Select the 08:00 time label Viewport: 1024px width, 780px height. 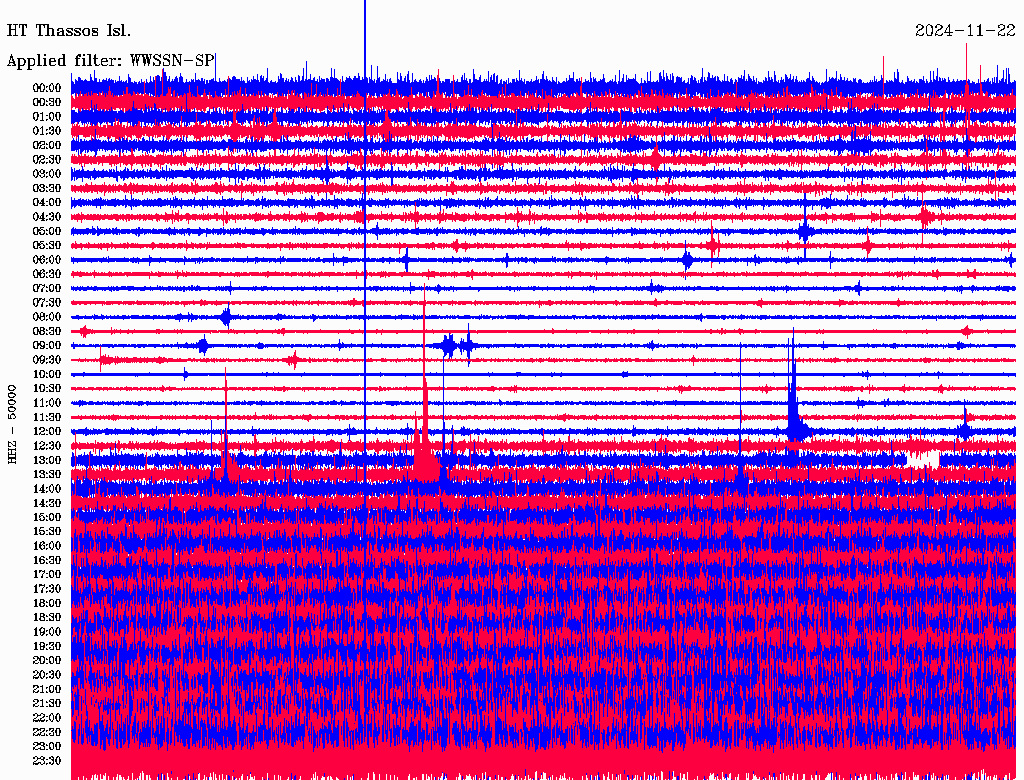click(47, 317)
